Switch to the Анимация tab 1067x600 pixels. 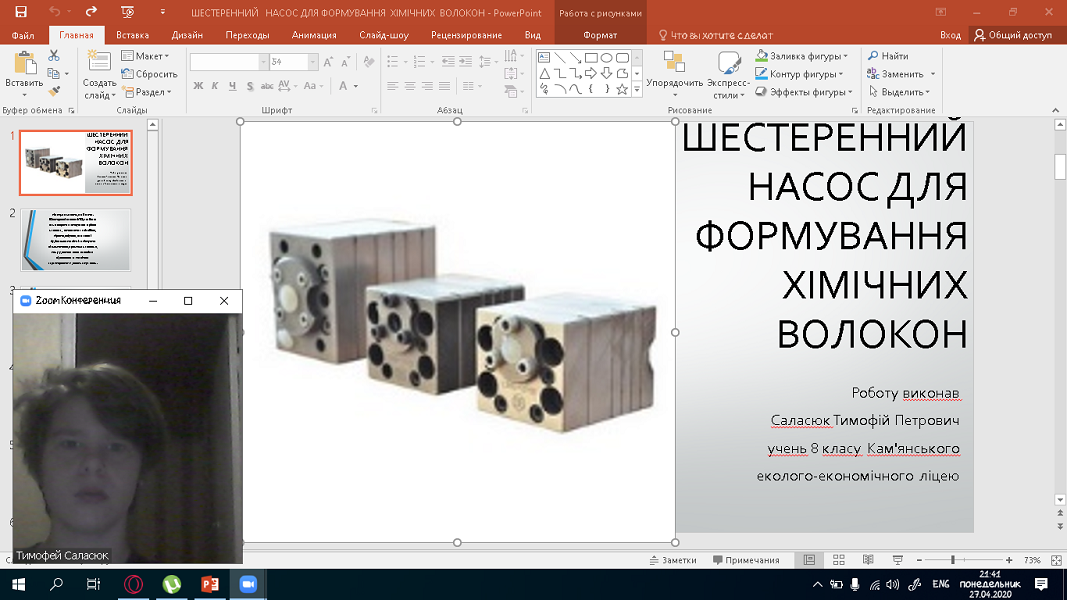314,35
